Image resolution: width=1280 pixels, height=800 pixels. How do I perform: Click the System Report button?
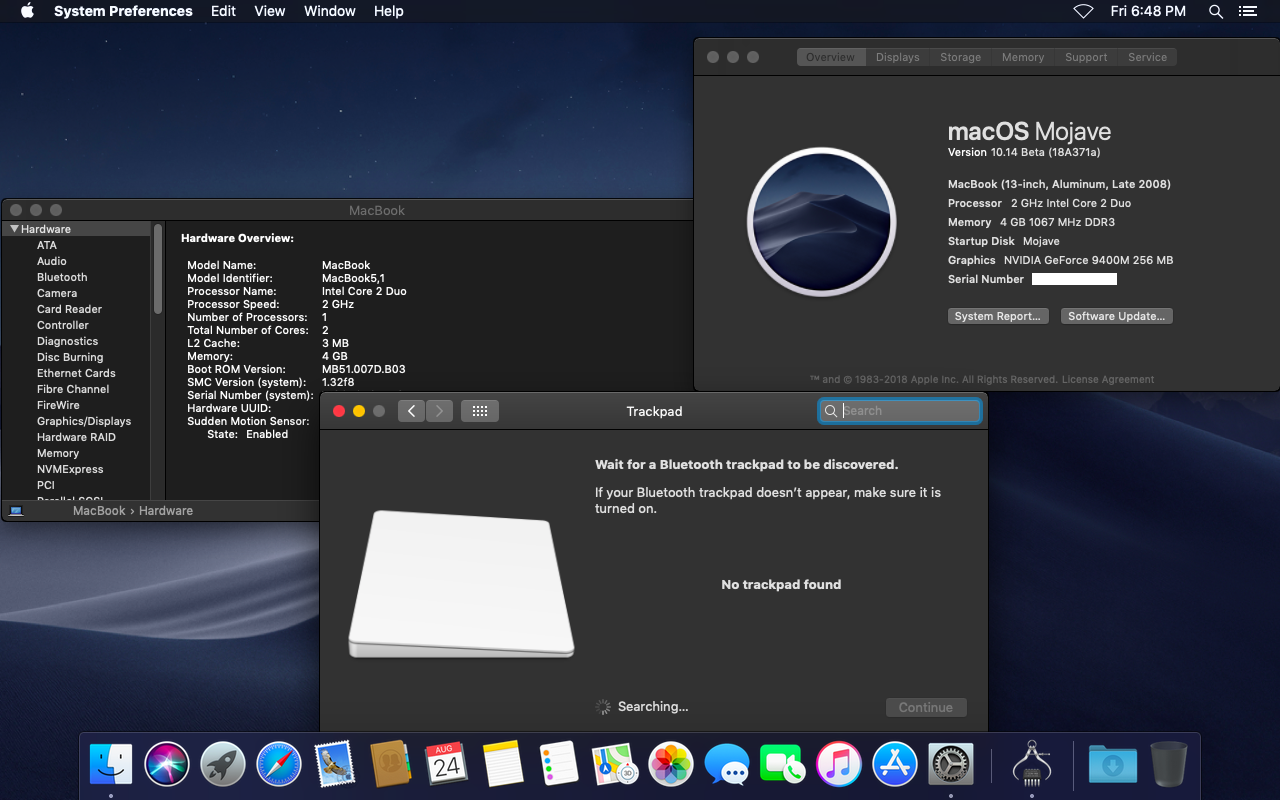pyautogui.click(x=997, y=316)
